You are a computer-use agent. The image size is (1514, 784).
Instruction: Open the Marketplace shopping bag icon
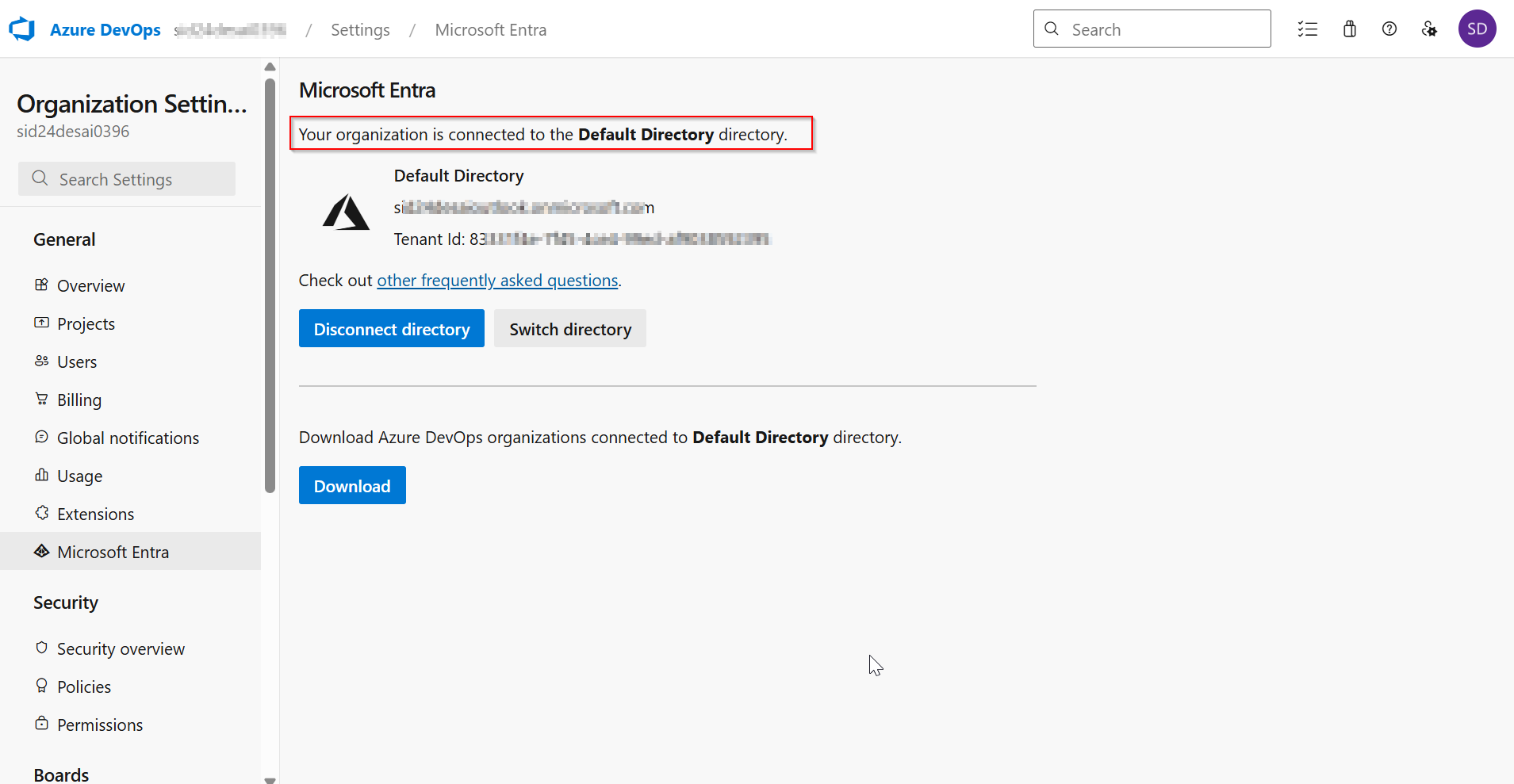click(x=1350, y=29)
